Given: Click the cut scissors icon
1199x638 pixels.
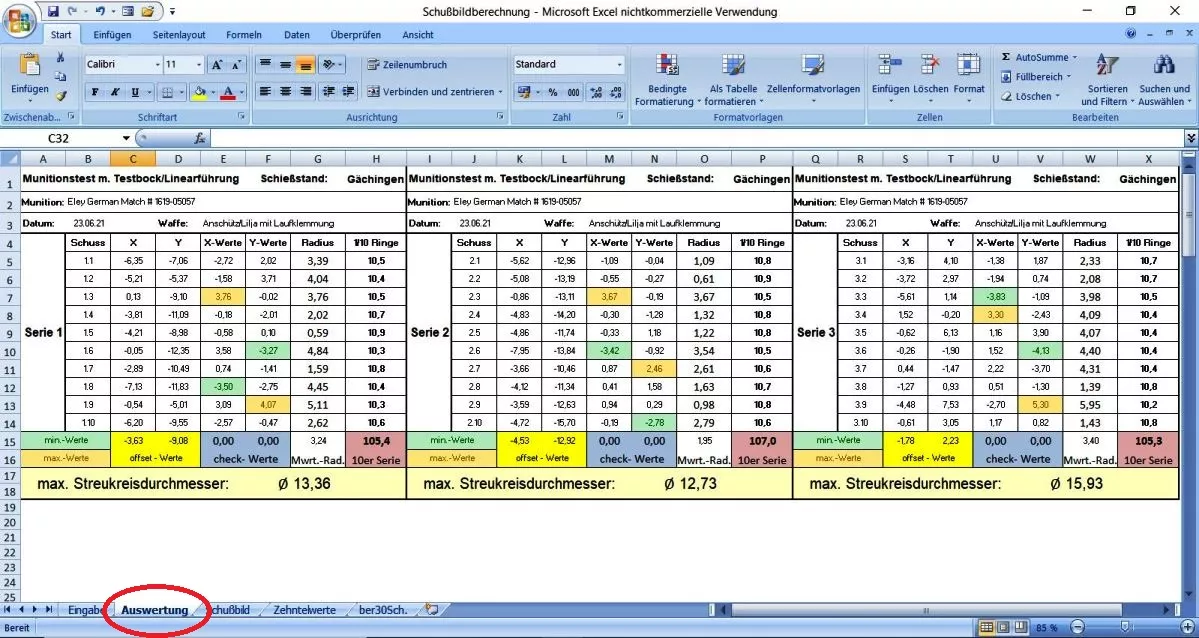Looking at the screenshot, I should click(61, 57).
